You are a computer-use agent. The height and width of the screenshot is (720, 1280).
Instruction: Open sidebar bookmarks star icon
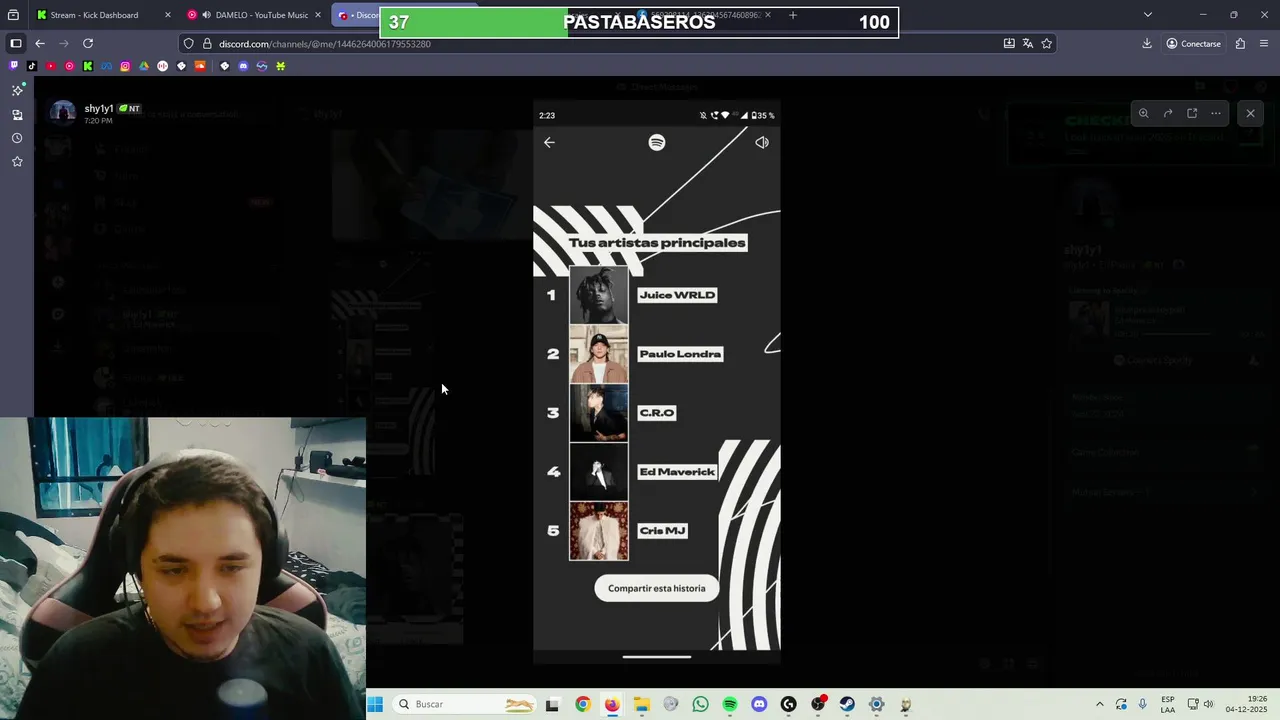pyautogui.click(x=17, y=162)
